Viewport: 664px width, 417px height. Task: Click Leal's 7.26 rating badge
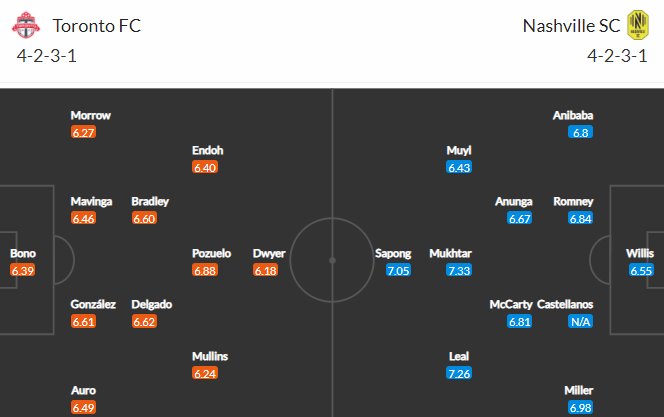[459, 373]
